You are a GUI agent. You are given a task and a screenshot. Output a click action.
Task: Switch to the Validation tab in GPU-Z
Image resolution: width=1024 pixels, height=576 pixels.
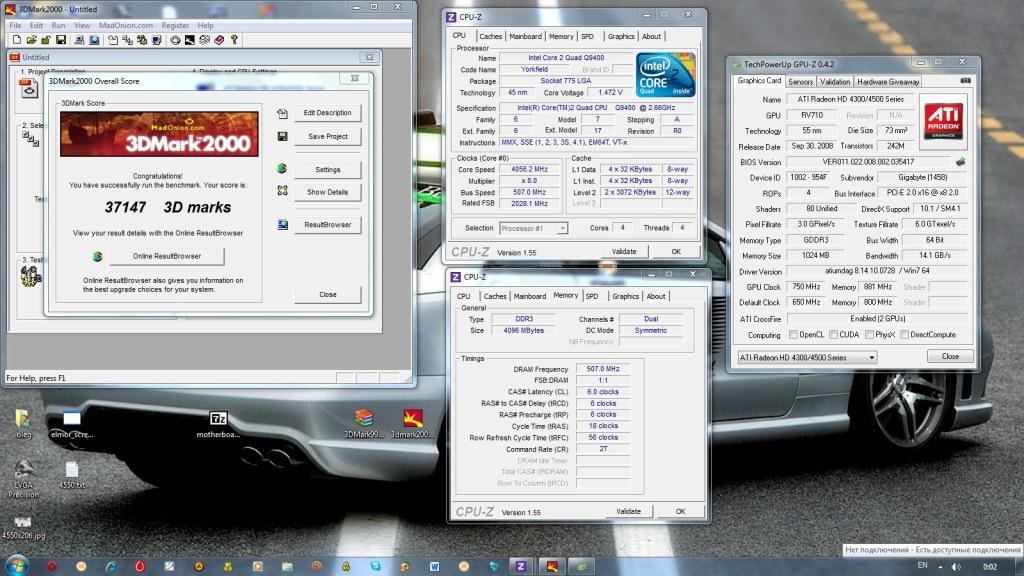tap(835, 82)
